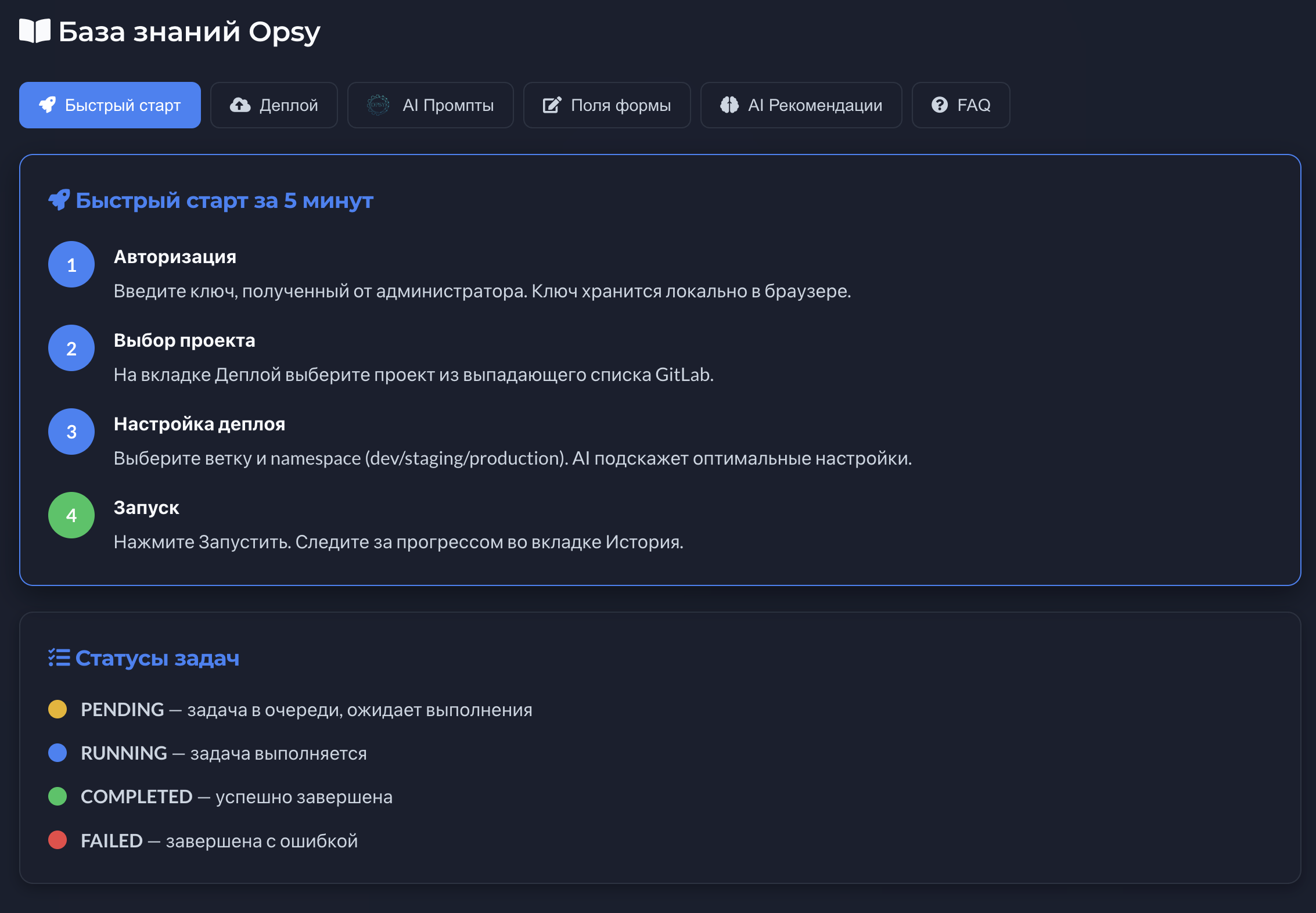
Task: Click the cloud upload icon on the Деплой tab
Action: click(240, 105)
